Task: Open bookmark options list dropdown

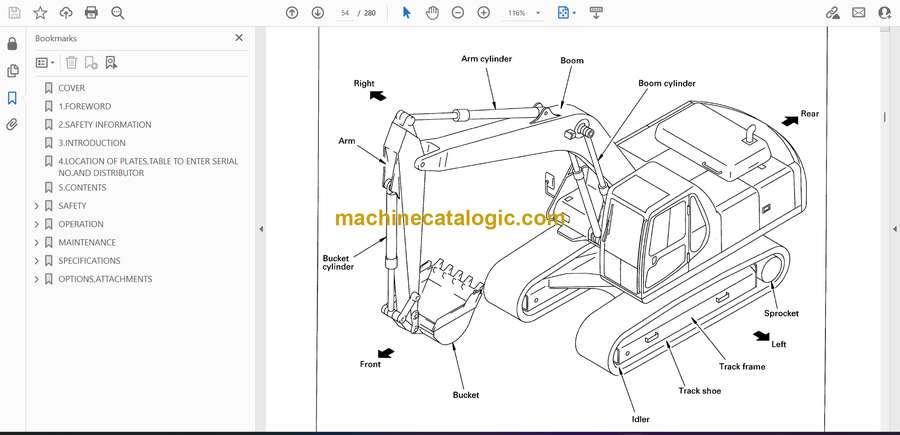Action: 45,63
